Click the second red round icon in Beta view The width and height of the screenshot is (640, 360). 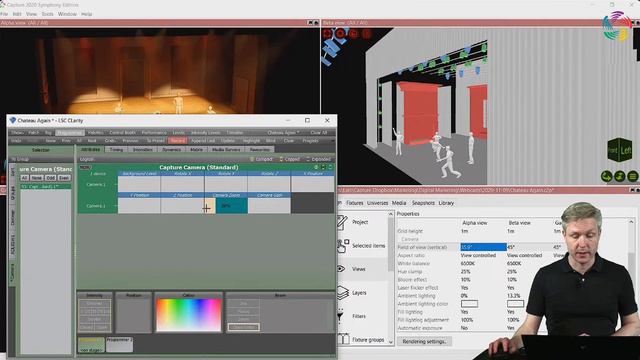[340, 33]
